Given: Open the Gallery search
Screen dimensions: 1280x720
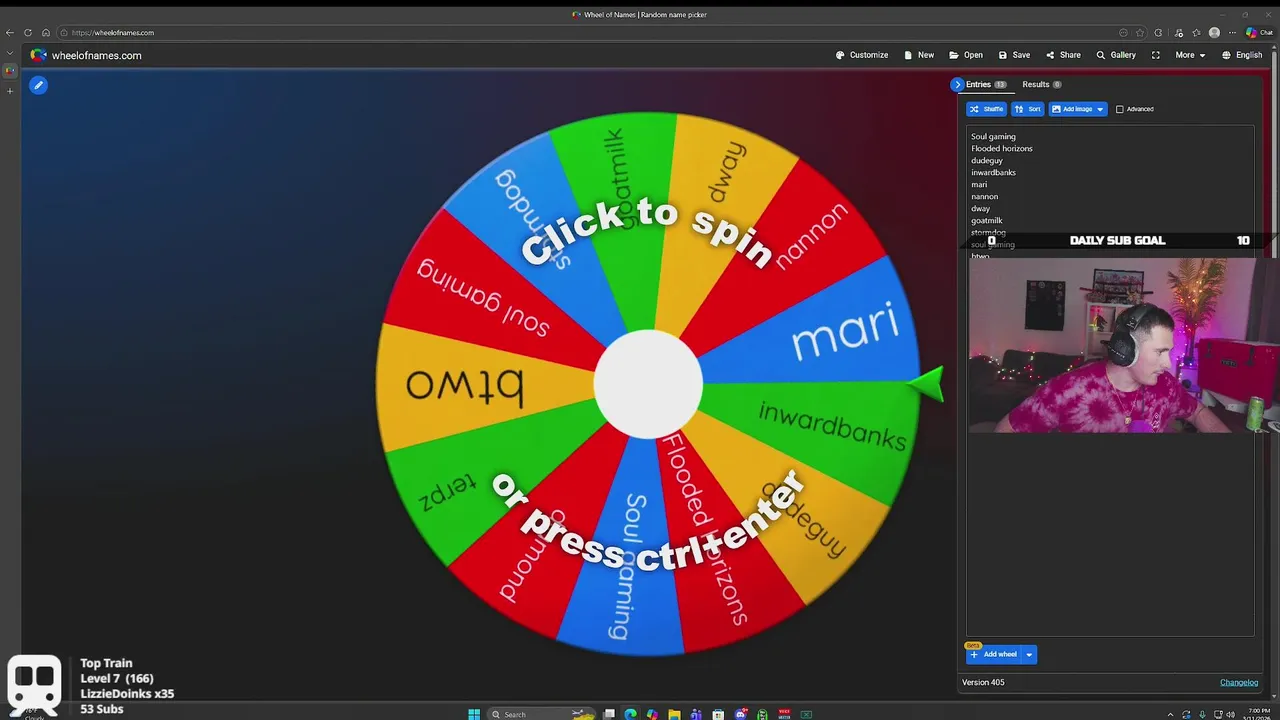Looking at the screenshot, I should tap(1116, 55).
